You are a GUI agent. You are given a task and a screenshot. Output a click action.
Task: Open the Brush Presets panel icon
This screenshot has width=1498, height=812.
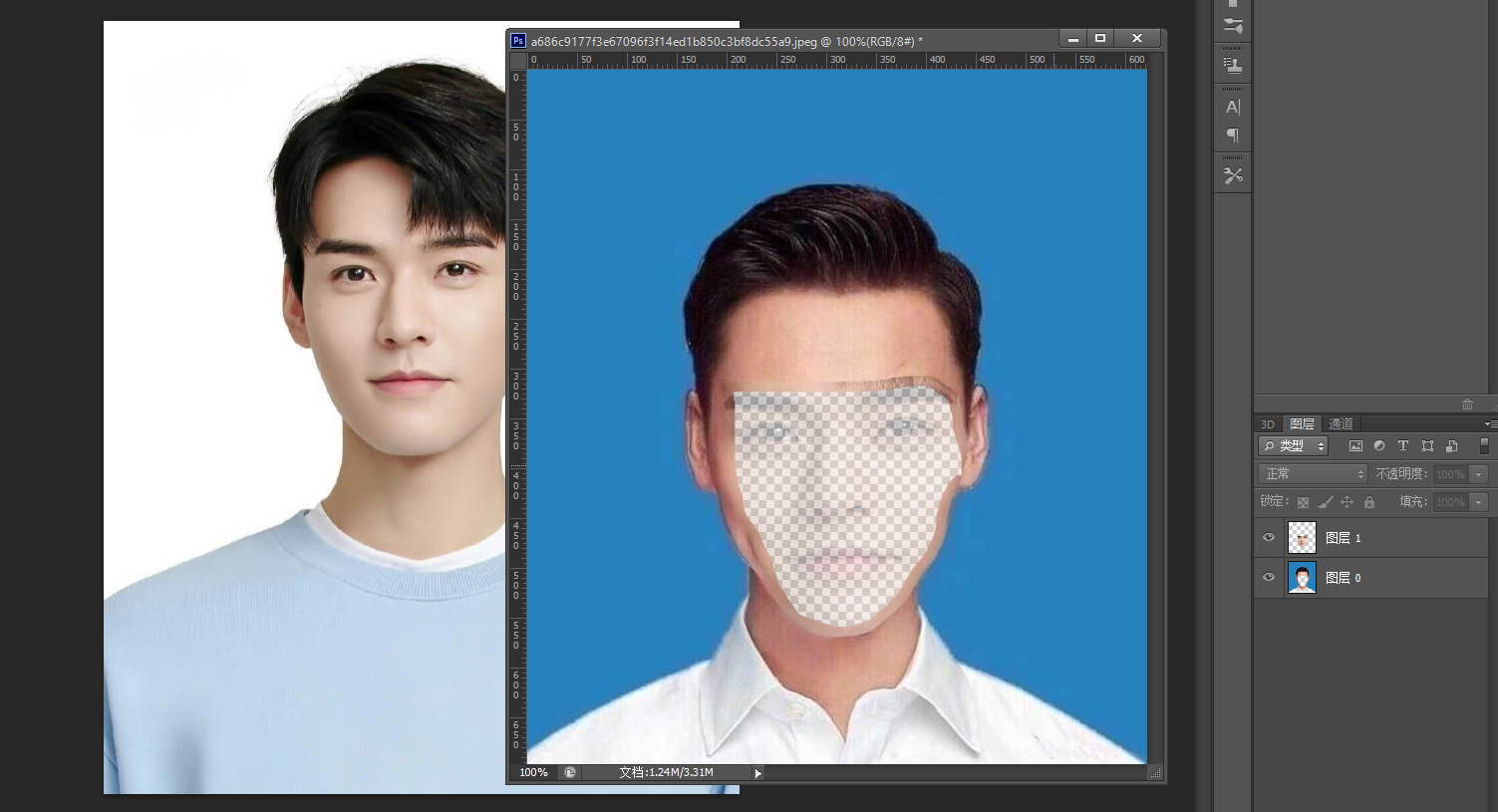coord(1233,26)
